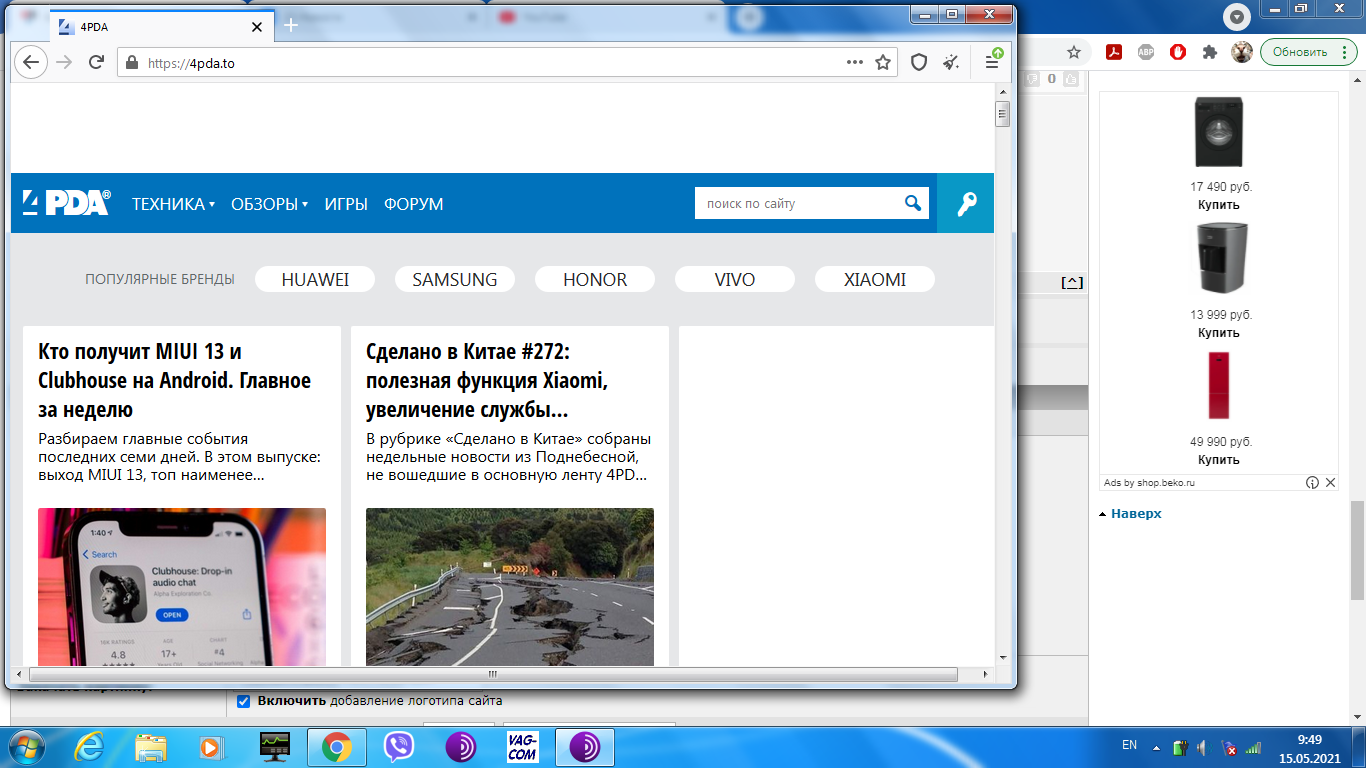
Task: Click the EN language indicator in tray
Action: click(1129, 745)
